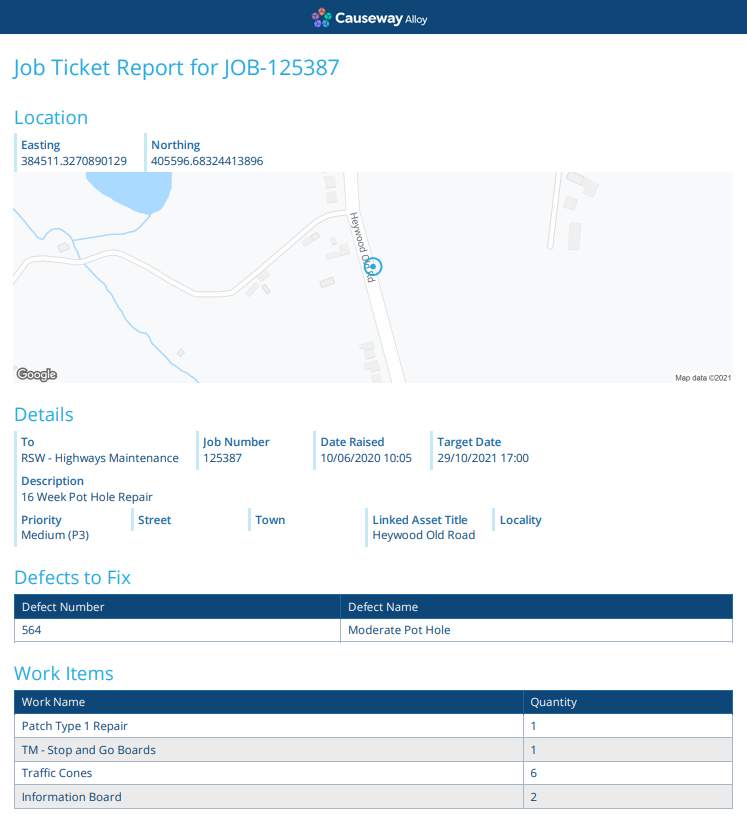Click the blue location marker on map
The height and width of the screenshot is (819, 747).
click(373, 266)
